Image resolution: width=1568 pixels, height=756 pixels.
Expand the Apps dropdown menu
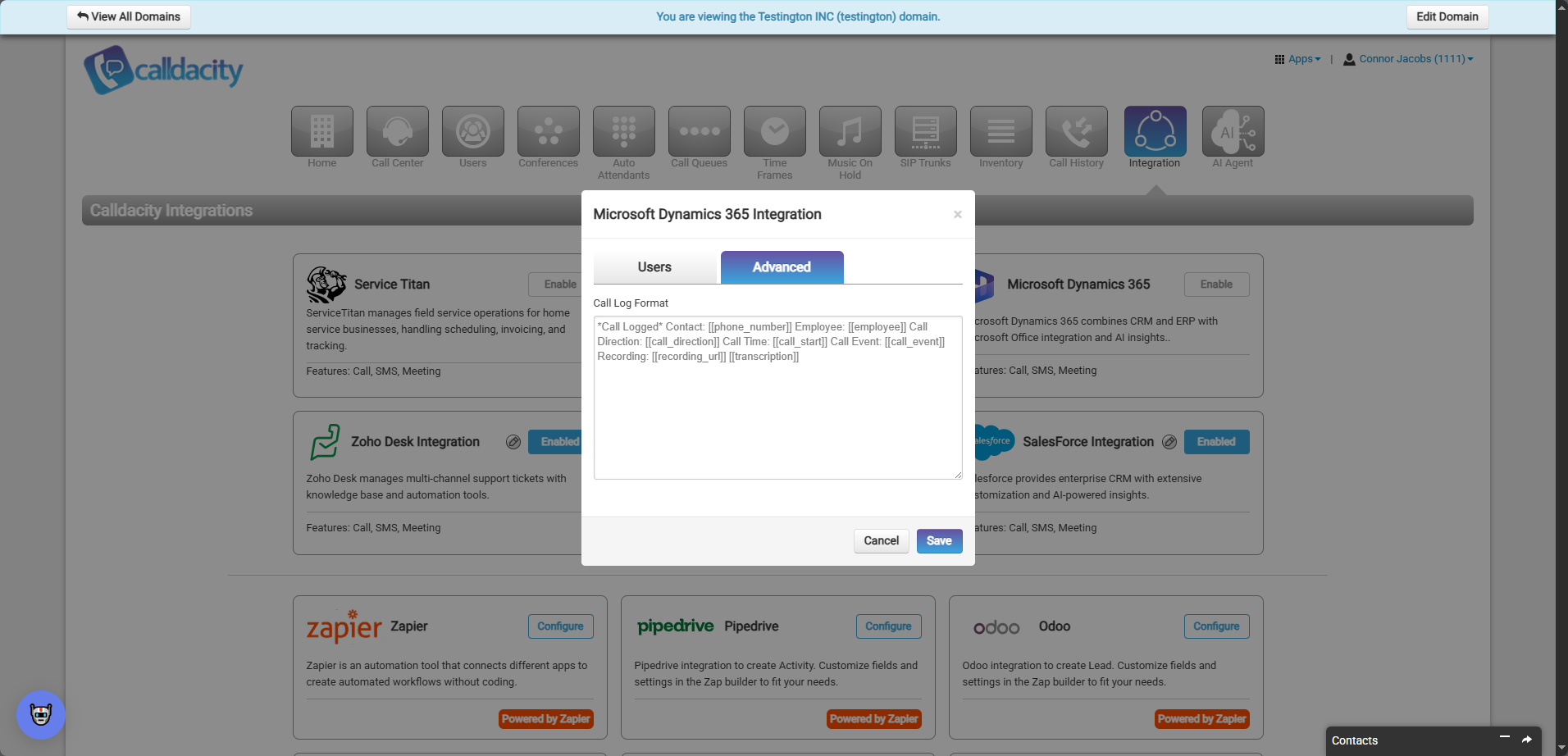[1297, 59]
